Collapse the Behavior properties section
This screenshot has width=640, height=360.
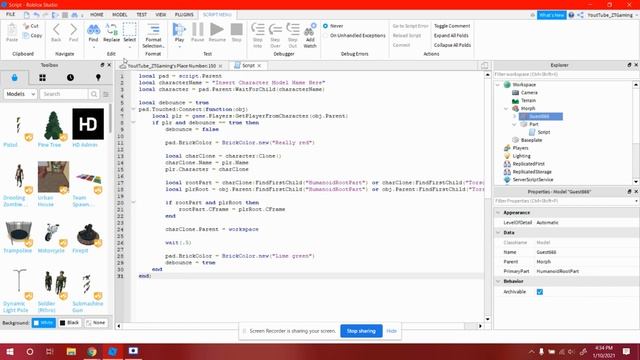click(x=498, y=282)
